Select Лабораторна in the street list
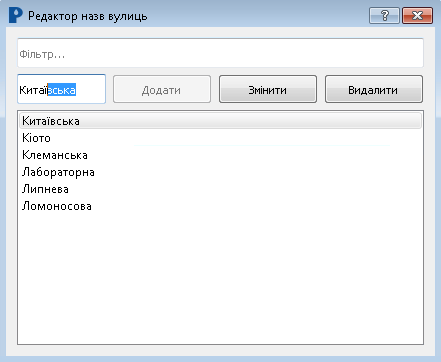The height and width of the screenshot is (362, 441). (x=220, y=172)
